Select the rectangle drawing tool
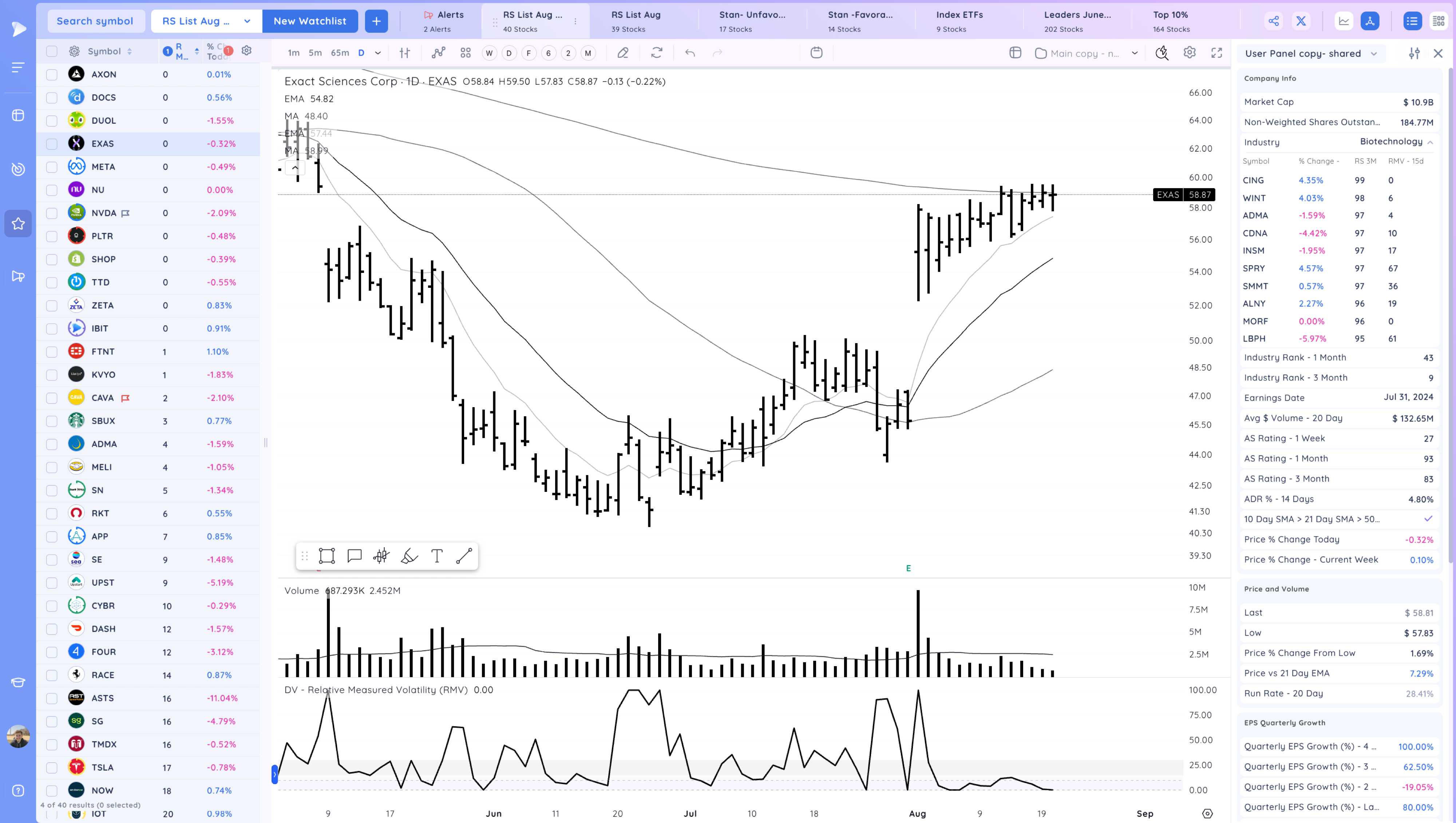1456x823 pixels. point(327,556)
